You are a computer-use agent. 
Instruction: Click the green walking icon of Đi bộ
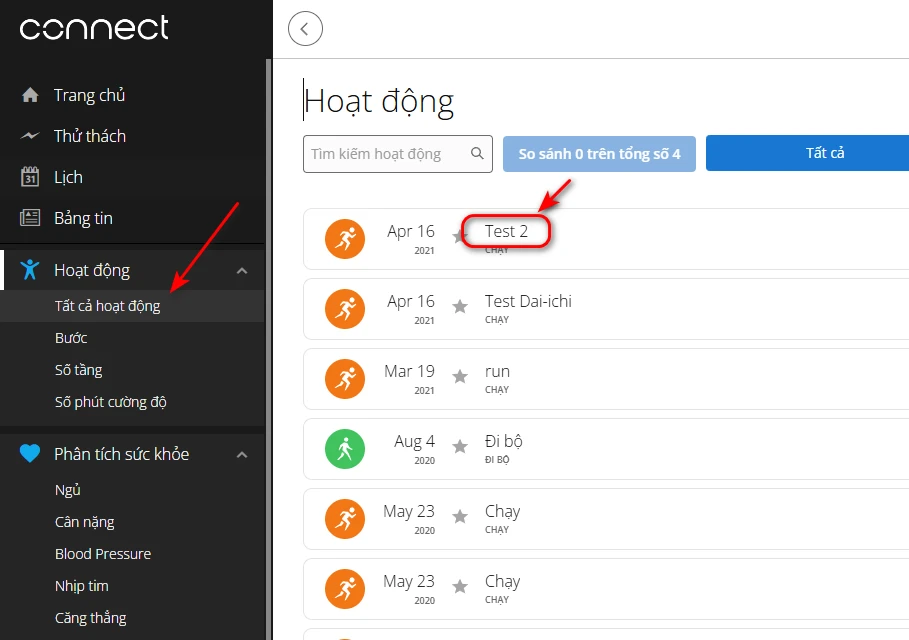tap(345, 449)
